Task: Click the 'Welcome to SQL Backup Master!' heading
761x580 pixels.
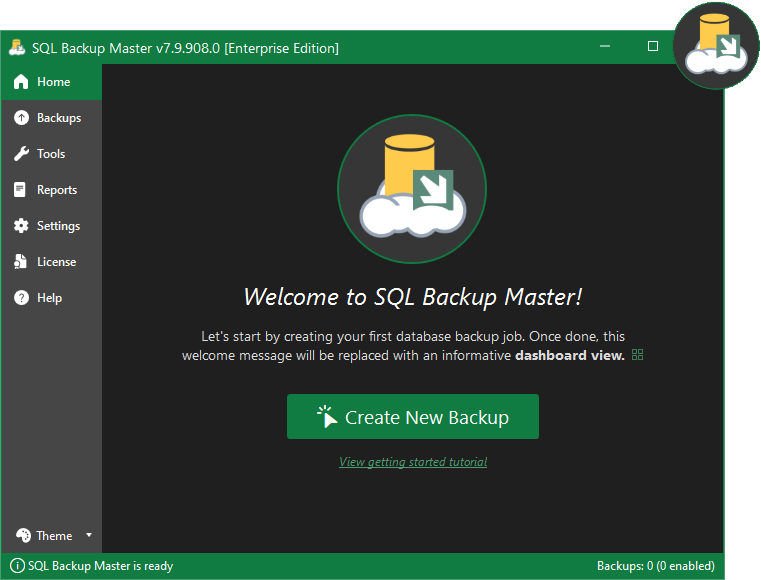Action: (x=413, y=297)
